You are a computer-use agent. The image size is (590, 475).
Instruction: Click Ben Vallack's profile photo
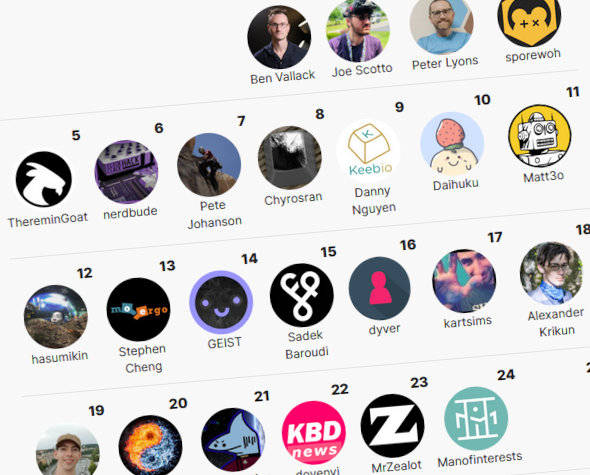click(x=279, y=37)
